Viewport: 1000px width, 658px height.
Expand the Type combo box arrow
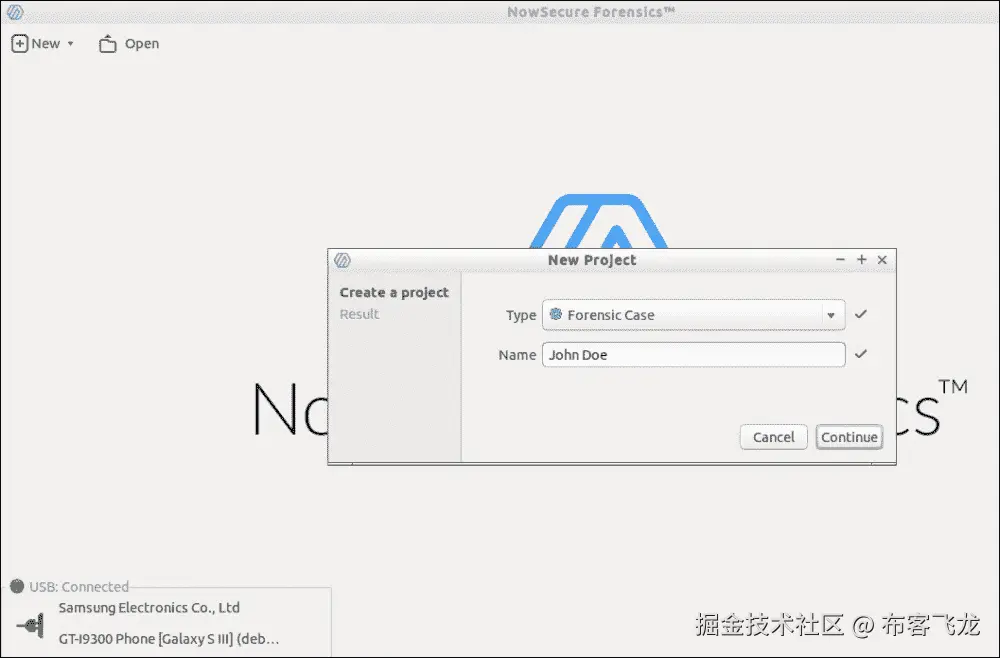[830, 315]
